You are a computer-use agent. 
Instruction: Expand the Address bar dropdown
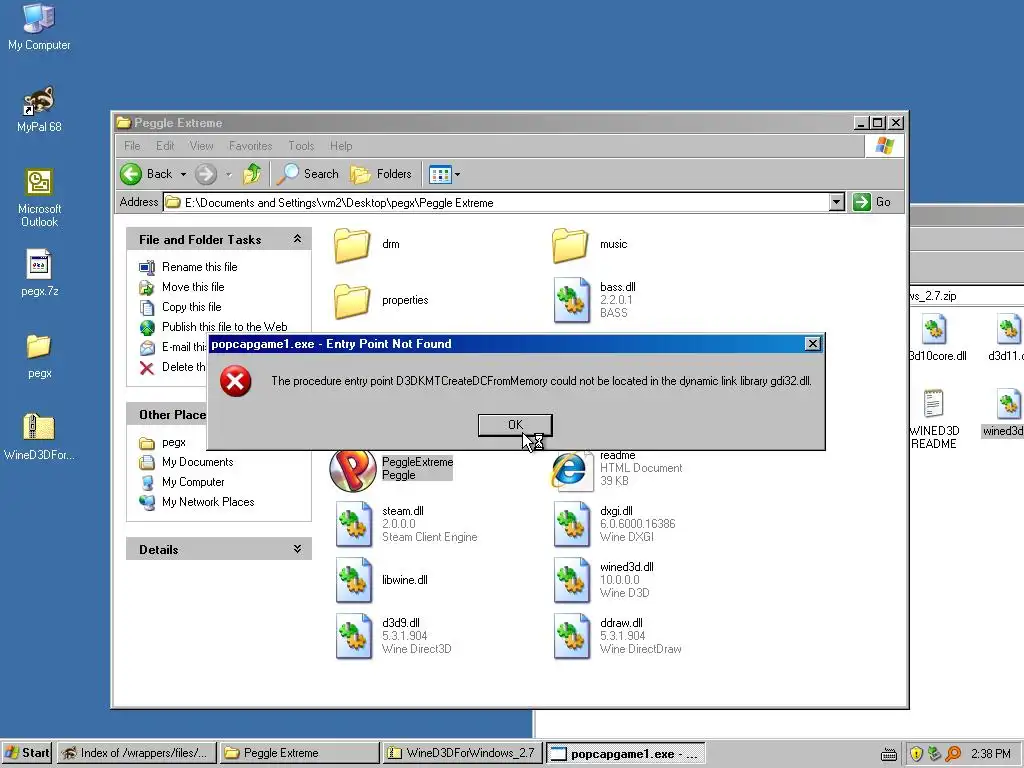click(x=837, y=202)
